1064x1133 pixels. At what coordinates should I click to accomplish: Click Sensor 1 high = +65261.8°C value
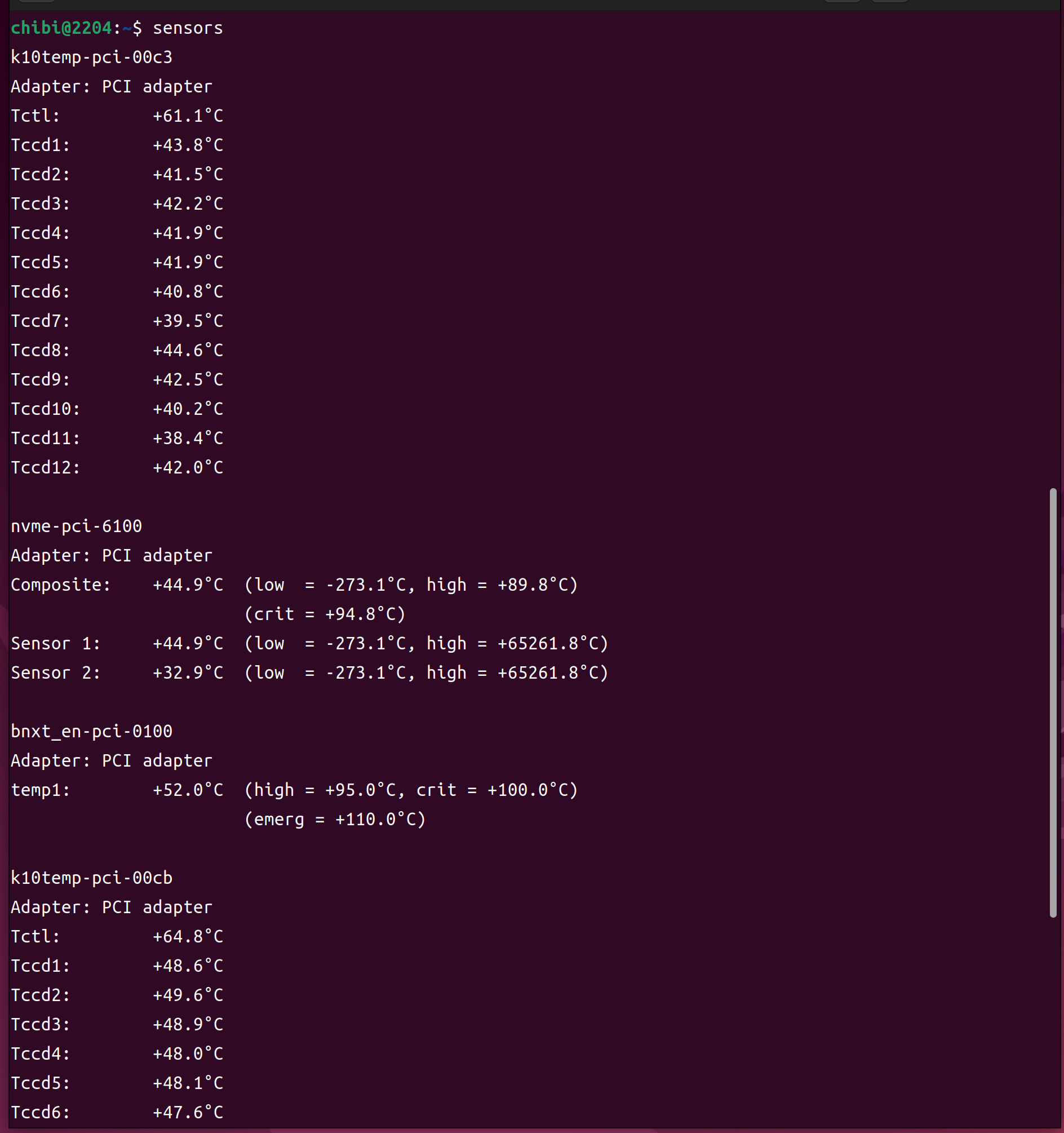(517, 643)
